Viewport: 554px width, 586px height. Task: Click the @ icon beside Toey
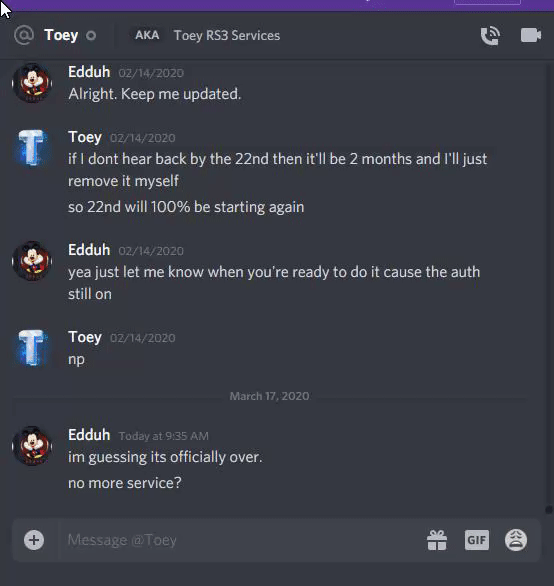tap(24, 35)
